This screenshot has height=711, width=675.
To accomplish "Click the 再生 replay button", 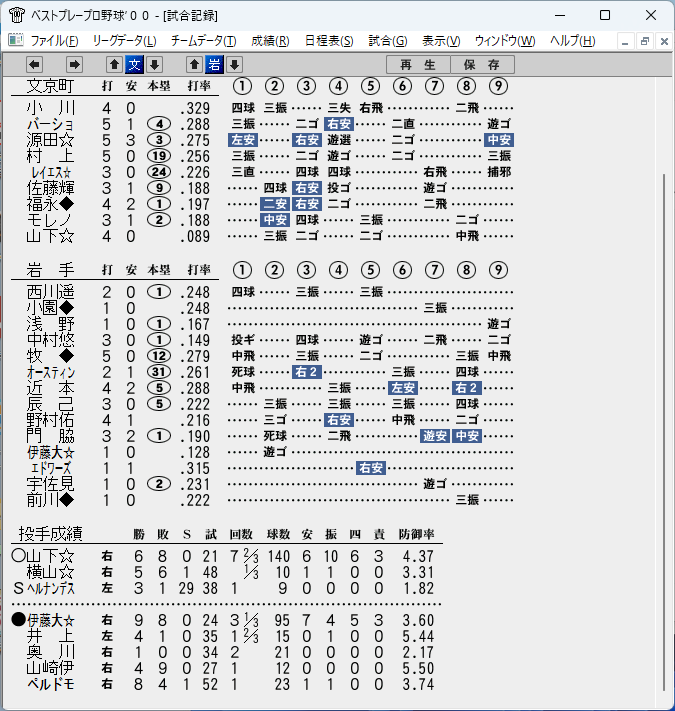I will click(418, 65).
